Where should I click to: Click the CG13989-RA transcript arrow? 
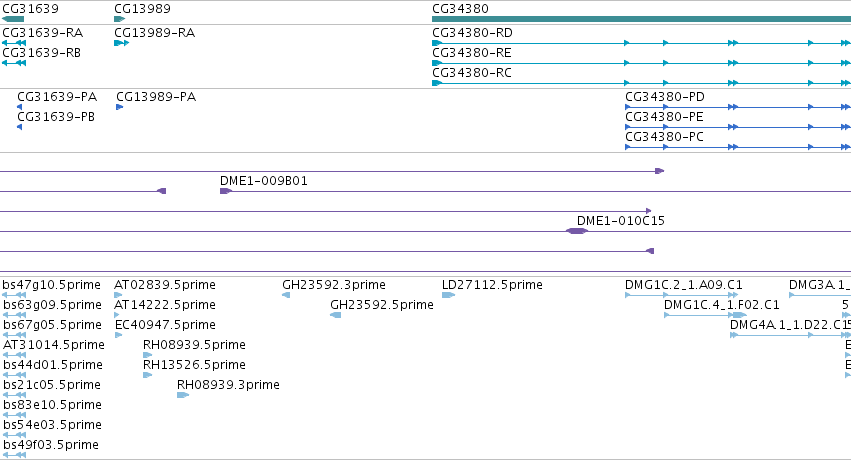pos(122,43)
